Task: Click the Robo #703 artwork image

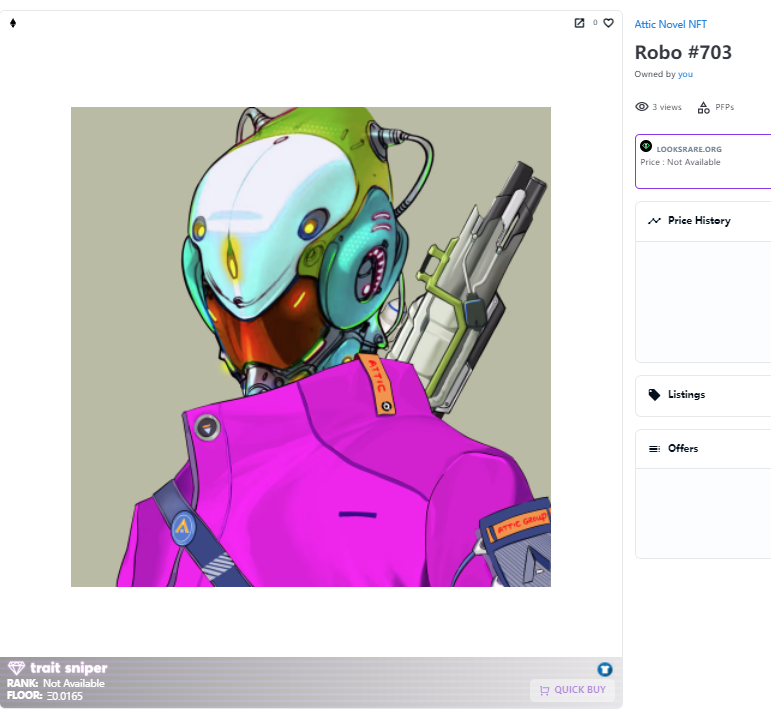Action: (311, 347)
